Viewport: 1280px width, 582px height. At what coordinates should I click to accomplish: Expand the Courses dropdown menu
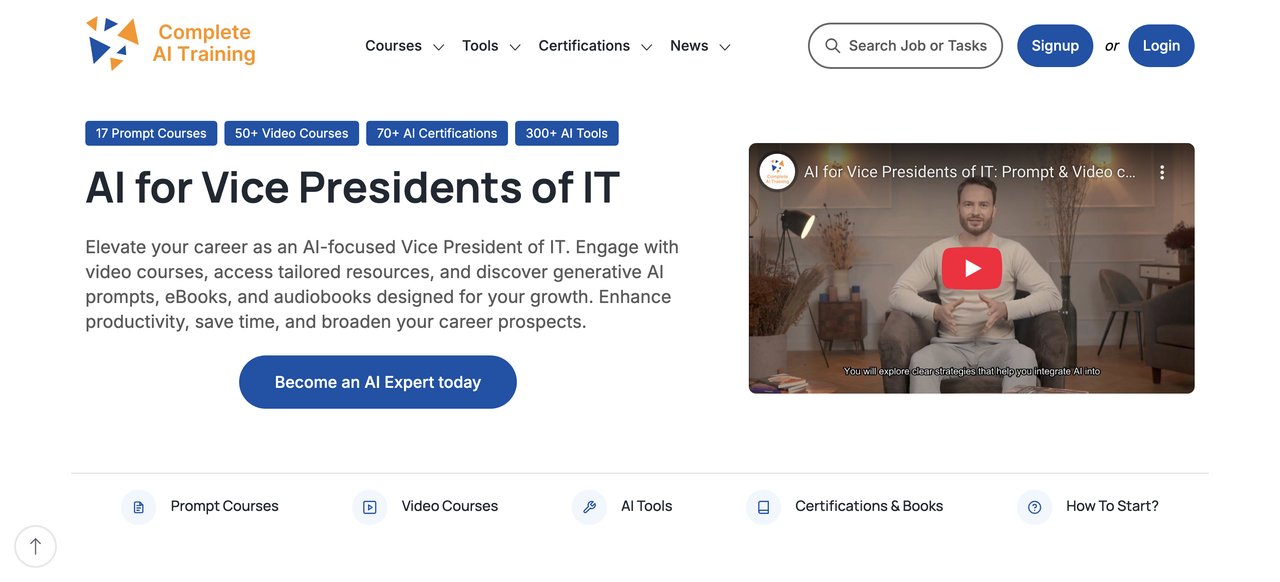(404, 46)
